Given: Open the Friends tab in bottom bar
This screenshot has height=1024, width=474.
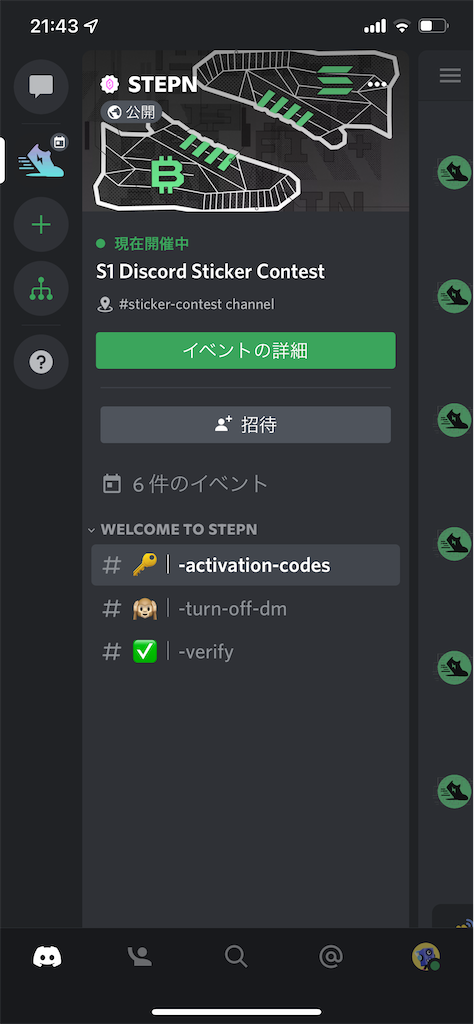Looking at the screenshot, I should pos(140,957).
